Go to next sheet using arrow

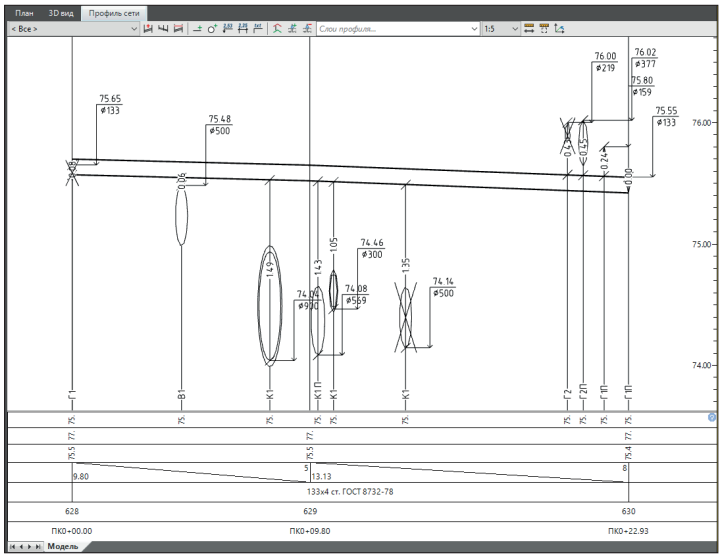29,546
